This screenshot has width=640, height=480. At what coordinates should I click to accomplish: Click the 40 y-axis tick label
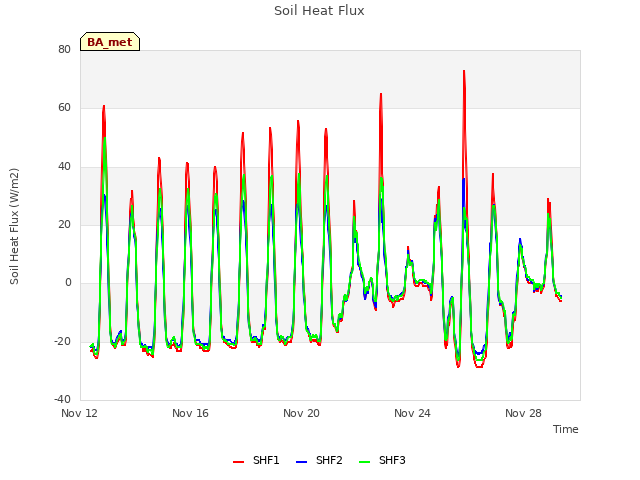[x=64, y=166]
